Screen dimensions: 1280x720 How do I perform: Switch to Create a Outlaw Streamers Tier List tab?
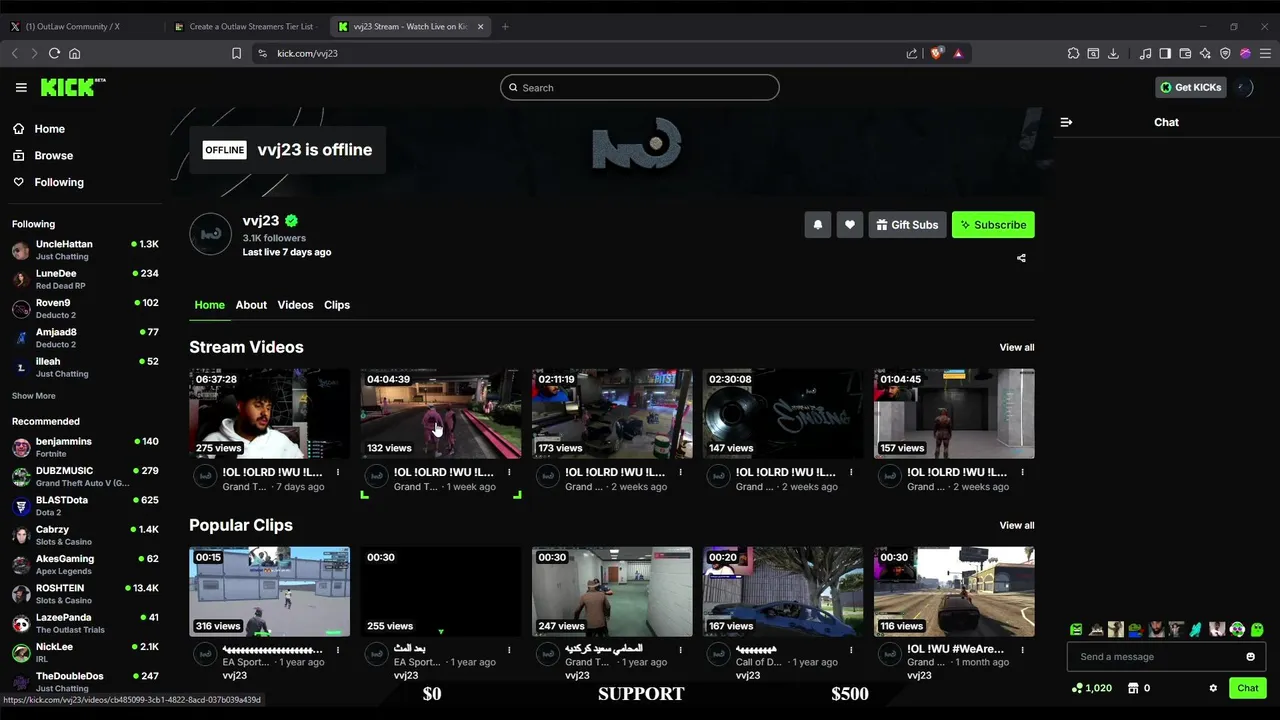coord(243,26)
